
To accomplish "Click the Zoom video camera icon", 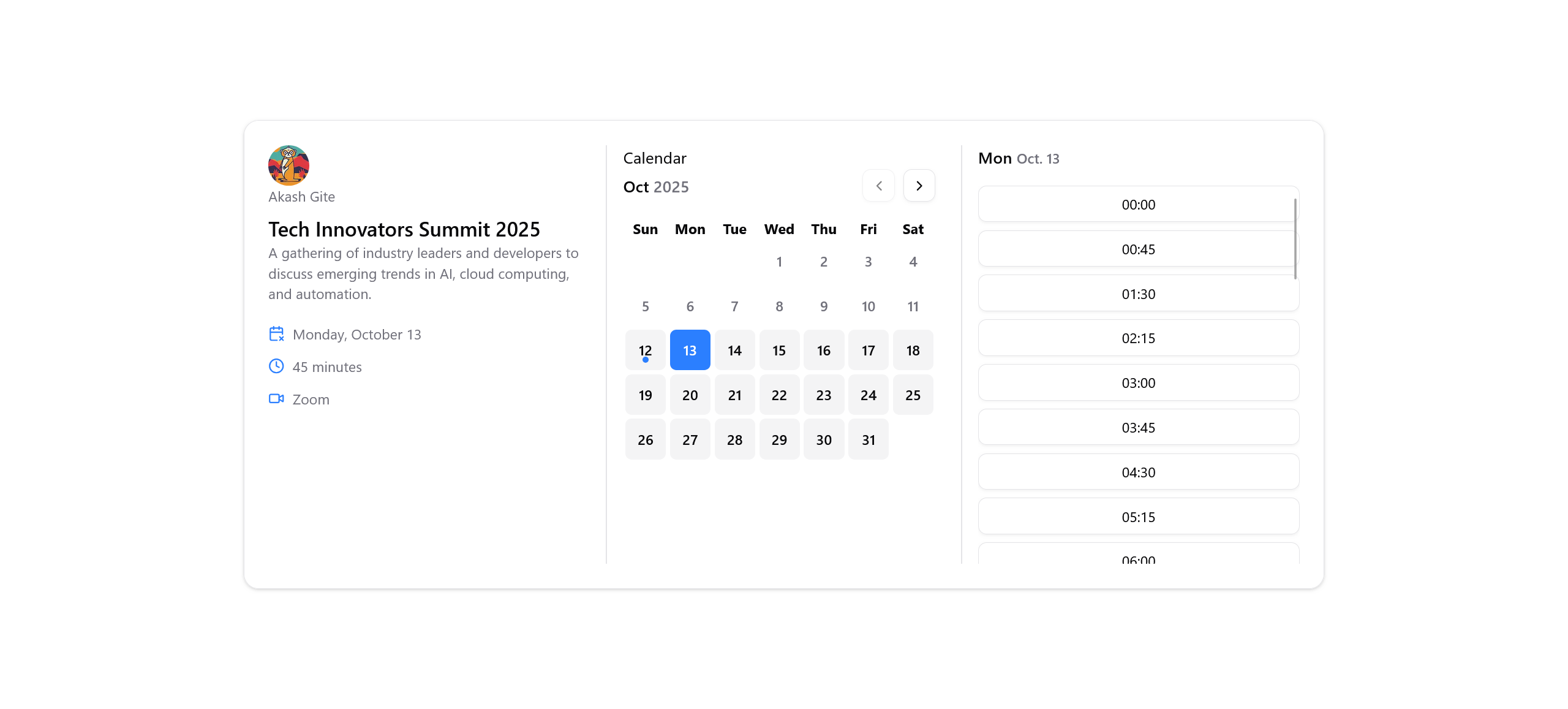I will pyautogui.click(x=276, y=398).
